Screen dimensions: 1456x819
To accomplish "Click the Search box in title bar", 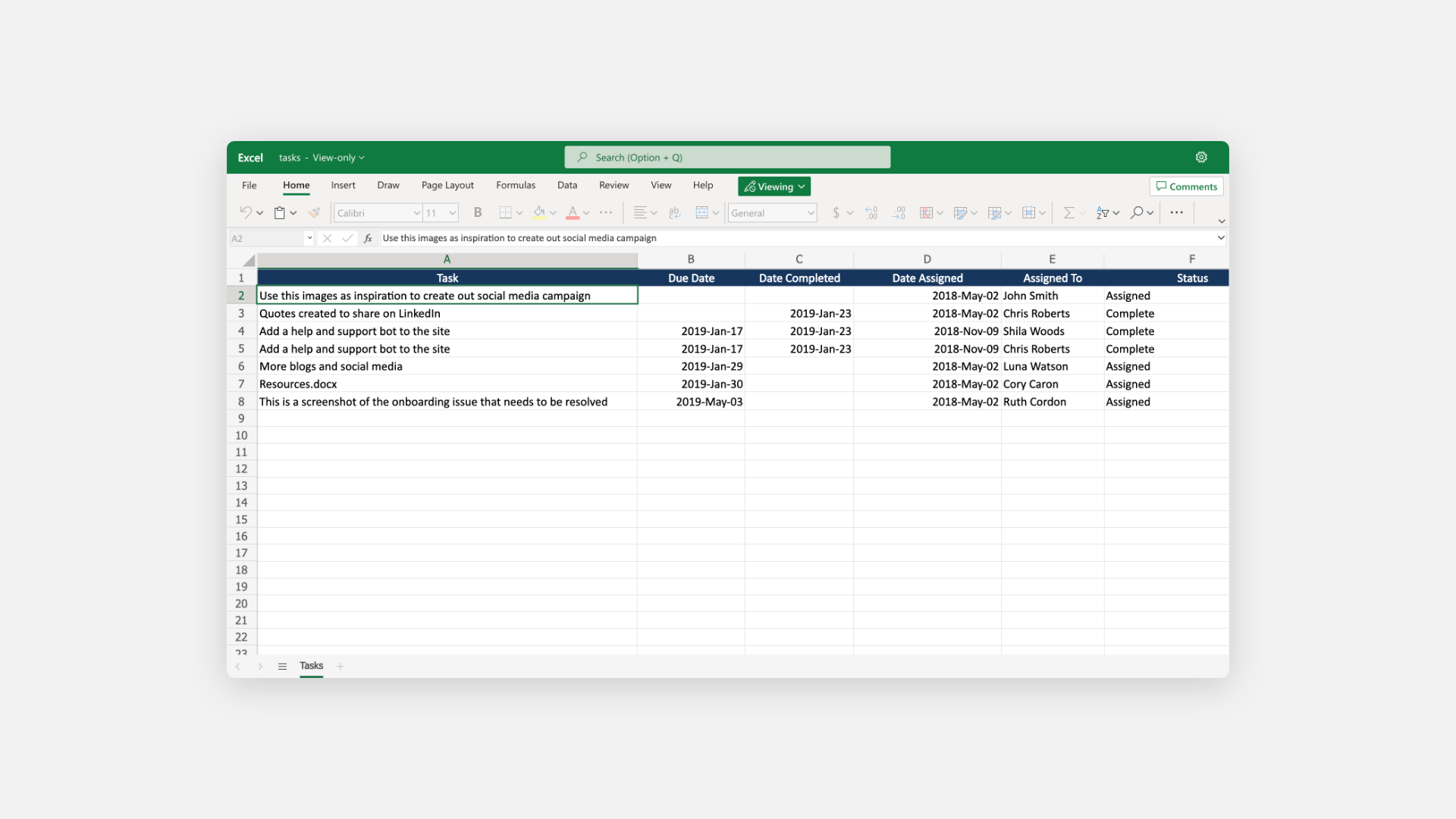I will click(x=726, y=158).
